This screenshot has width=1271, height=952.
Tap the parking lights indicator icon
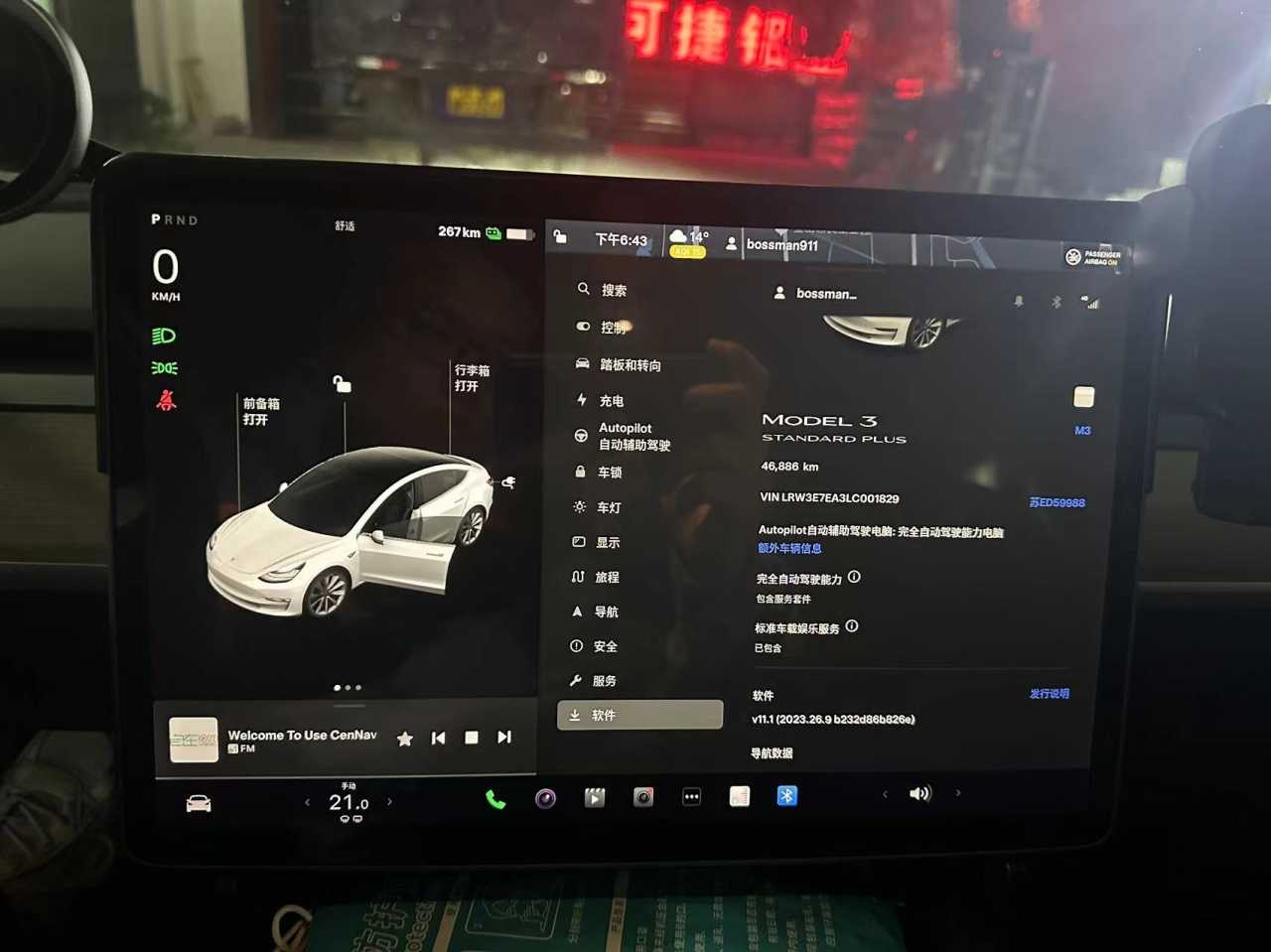(164, 368)
